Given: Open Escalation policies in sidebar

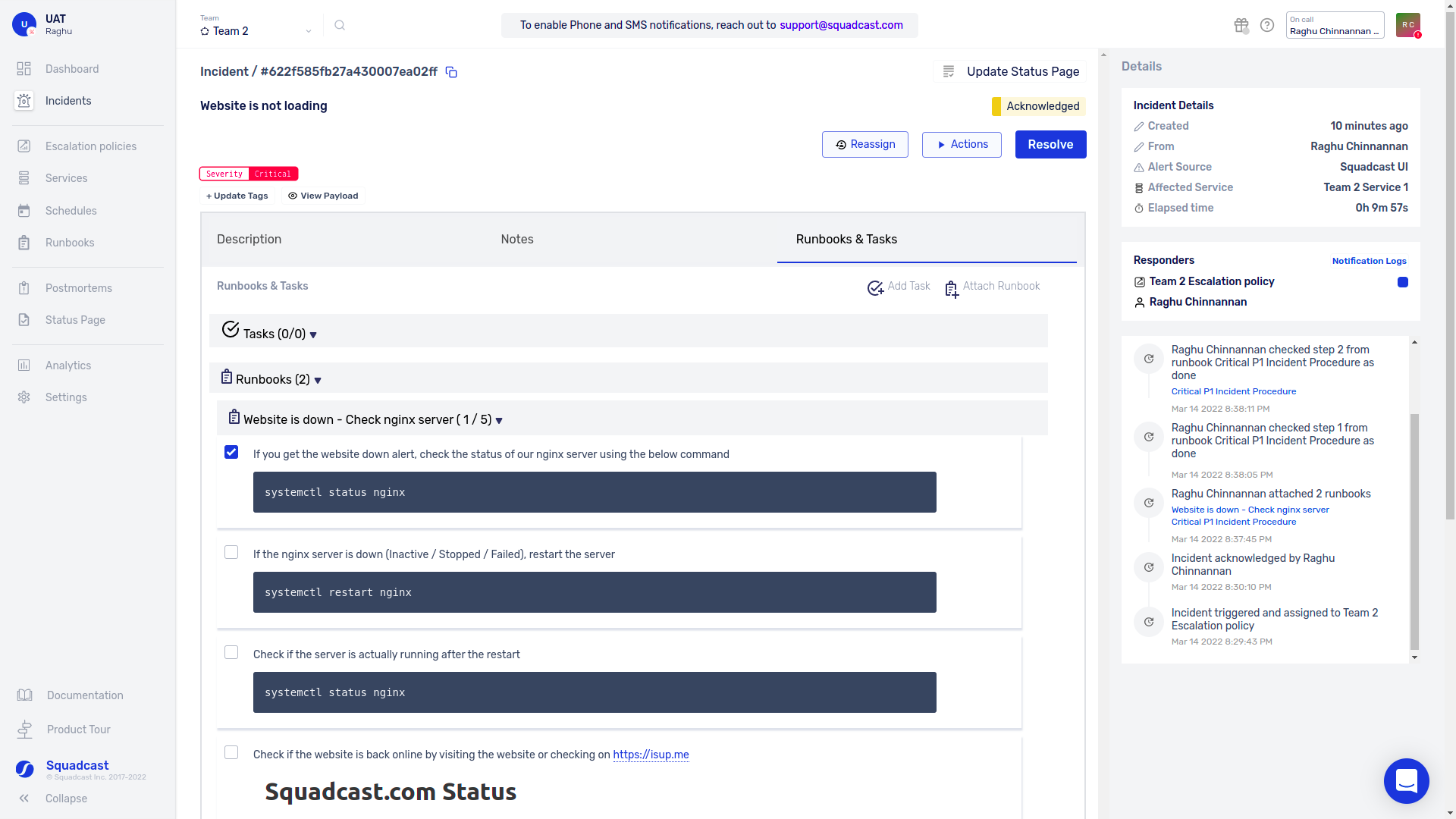Looking at the screenshot, I should click(90, 146).
